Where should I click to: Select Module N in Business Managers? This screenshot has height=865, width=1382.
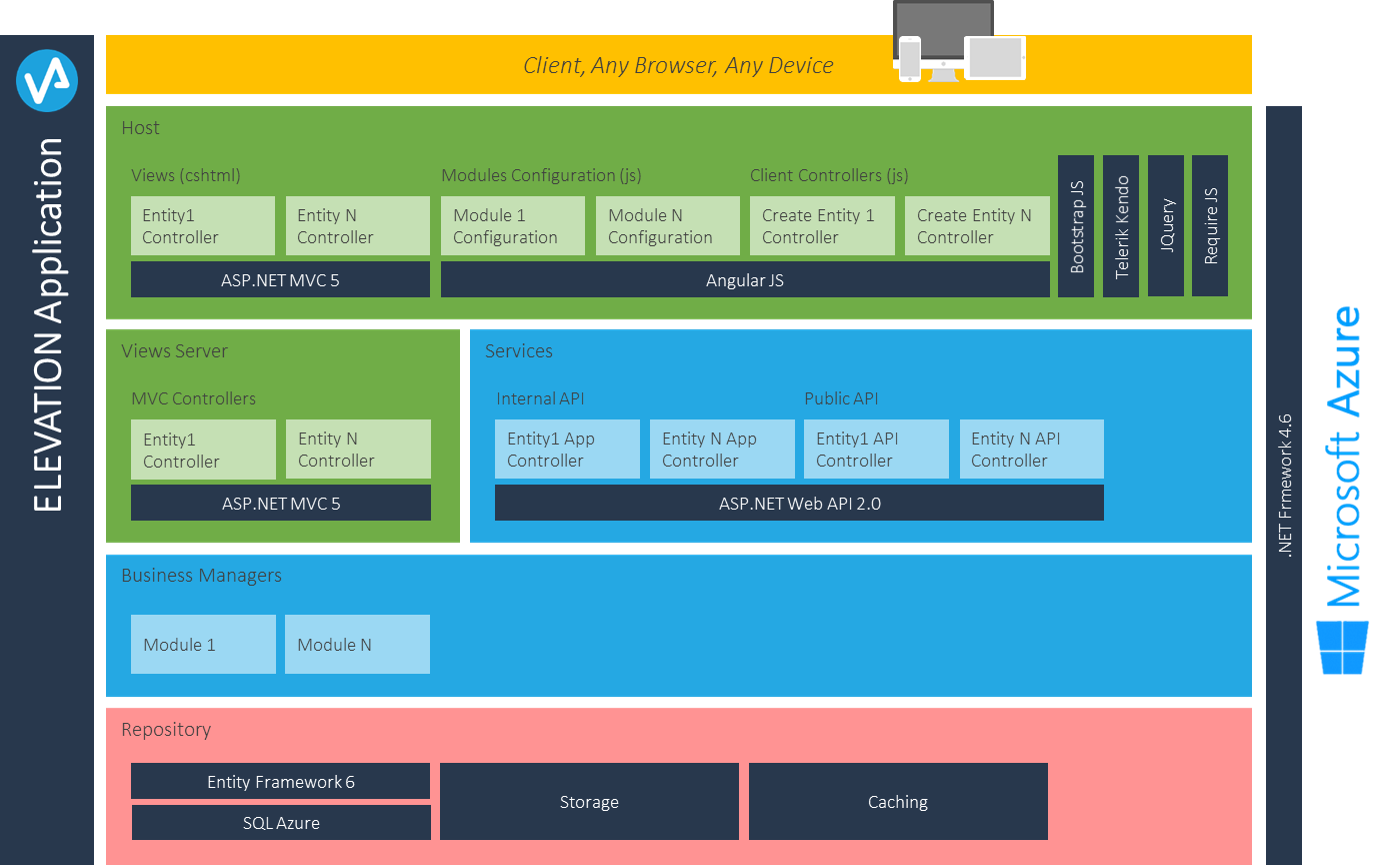coord(357,644)
